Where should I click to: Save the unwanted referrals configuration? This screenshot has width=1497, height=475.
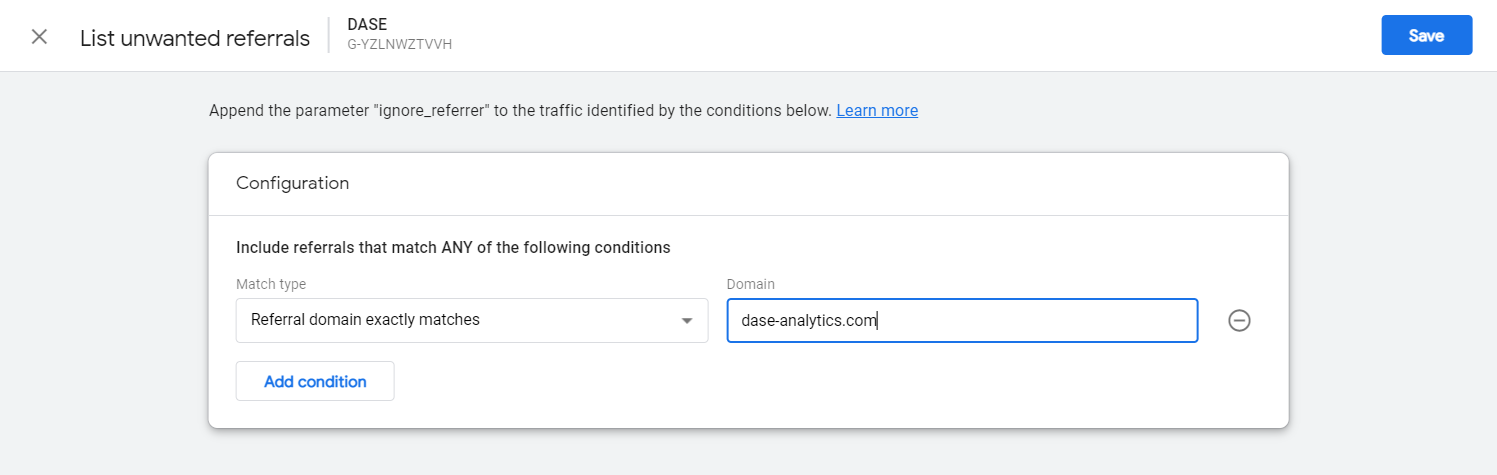[1426, 35]
